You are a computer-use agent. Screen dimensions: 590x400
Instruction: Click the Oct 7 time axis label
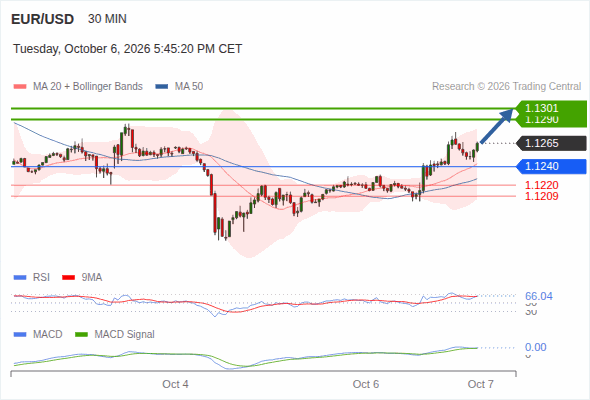tap(481, 384)
